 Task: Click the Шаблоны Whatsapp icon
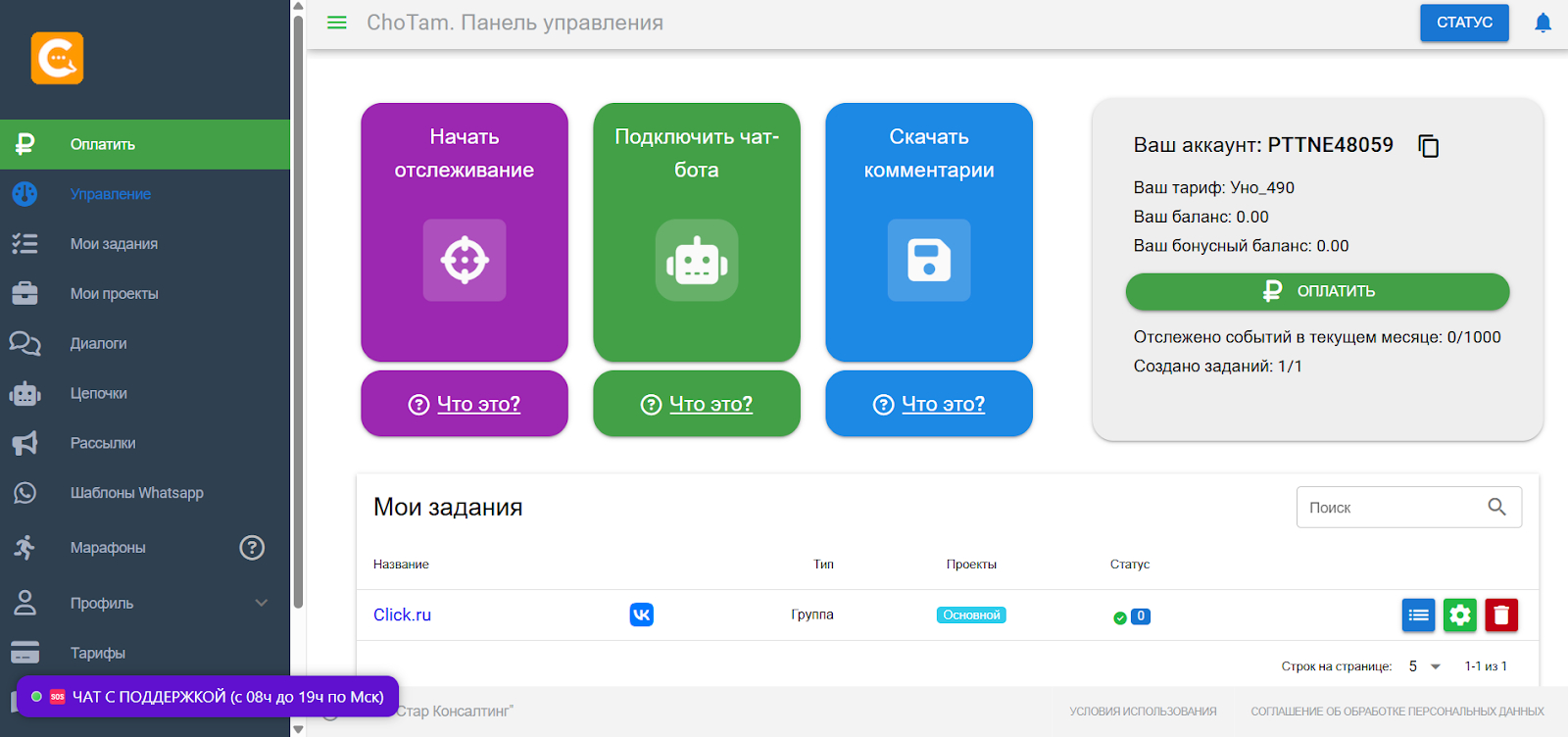click(25, 493)
